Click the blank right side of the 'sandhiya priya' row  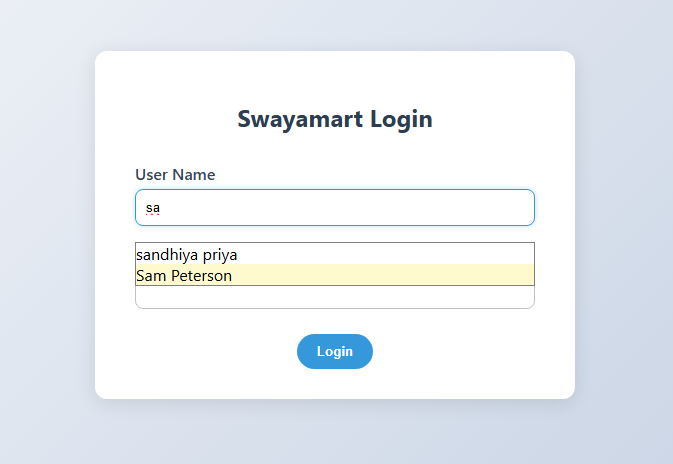click(420, 254)
